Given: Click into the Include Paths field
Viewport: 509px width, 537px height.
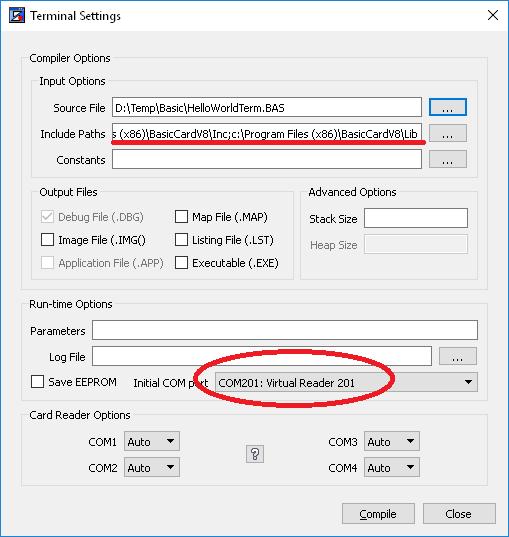Looking at the screenshot, I should tap(267, 134).
